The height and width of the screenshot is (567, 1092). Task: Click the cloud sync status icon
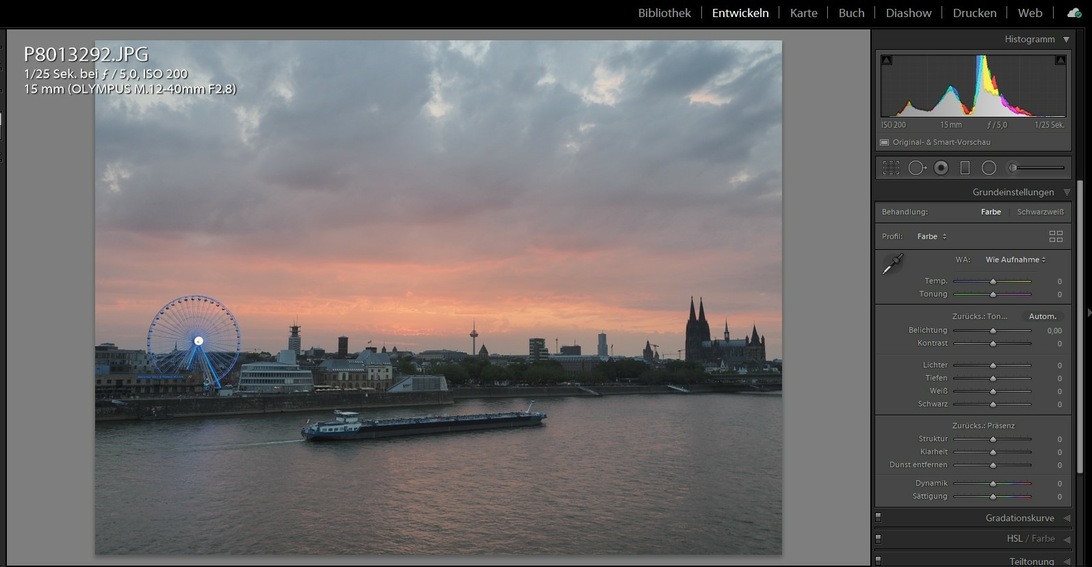pos(1074,13)
